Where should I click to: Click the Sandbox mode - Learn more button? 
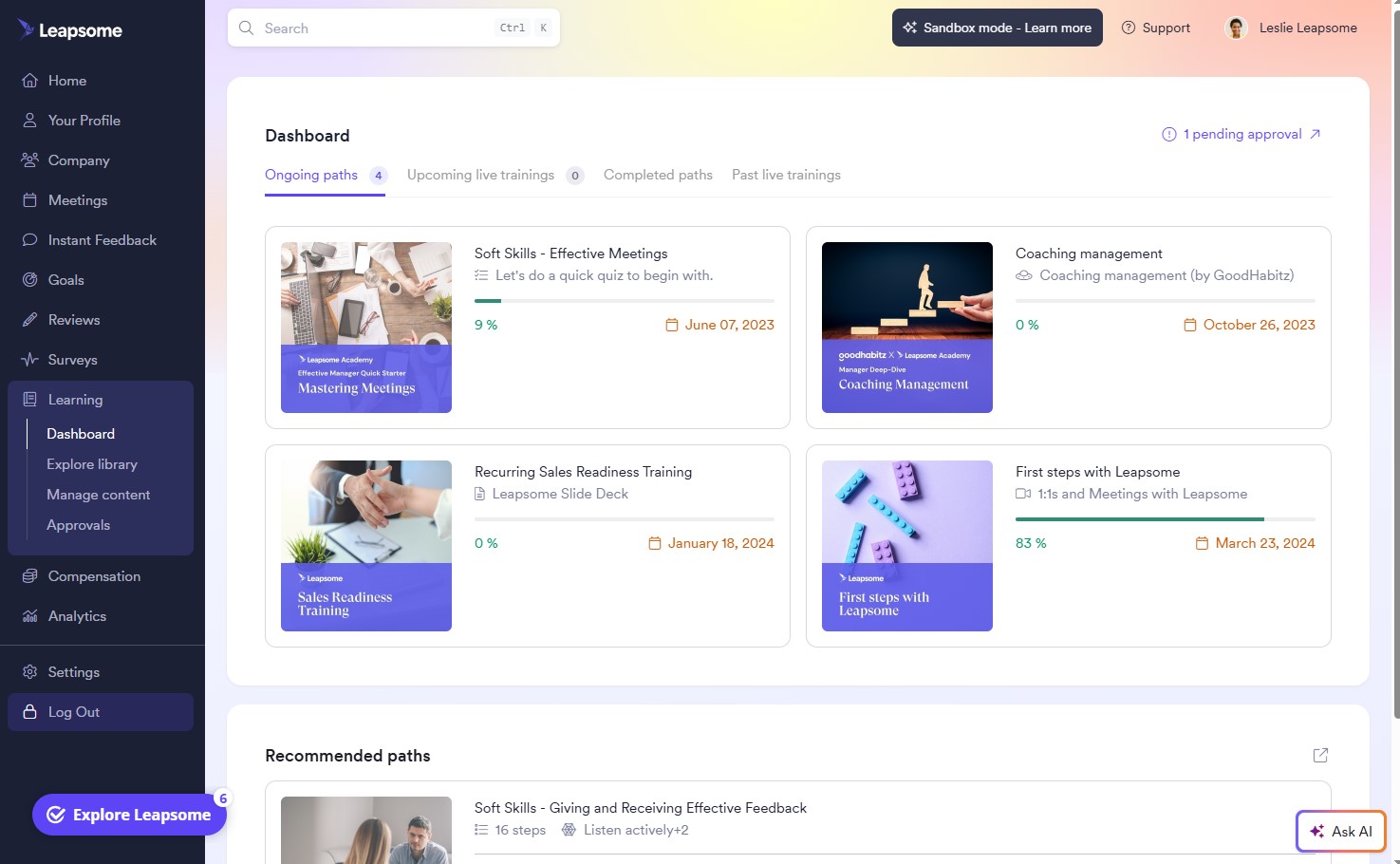coord(998,28)
